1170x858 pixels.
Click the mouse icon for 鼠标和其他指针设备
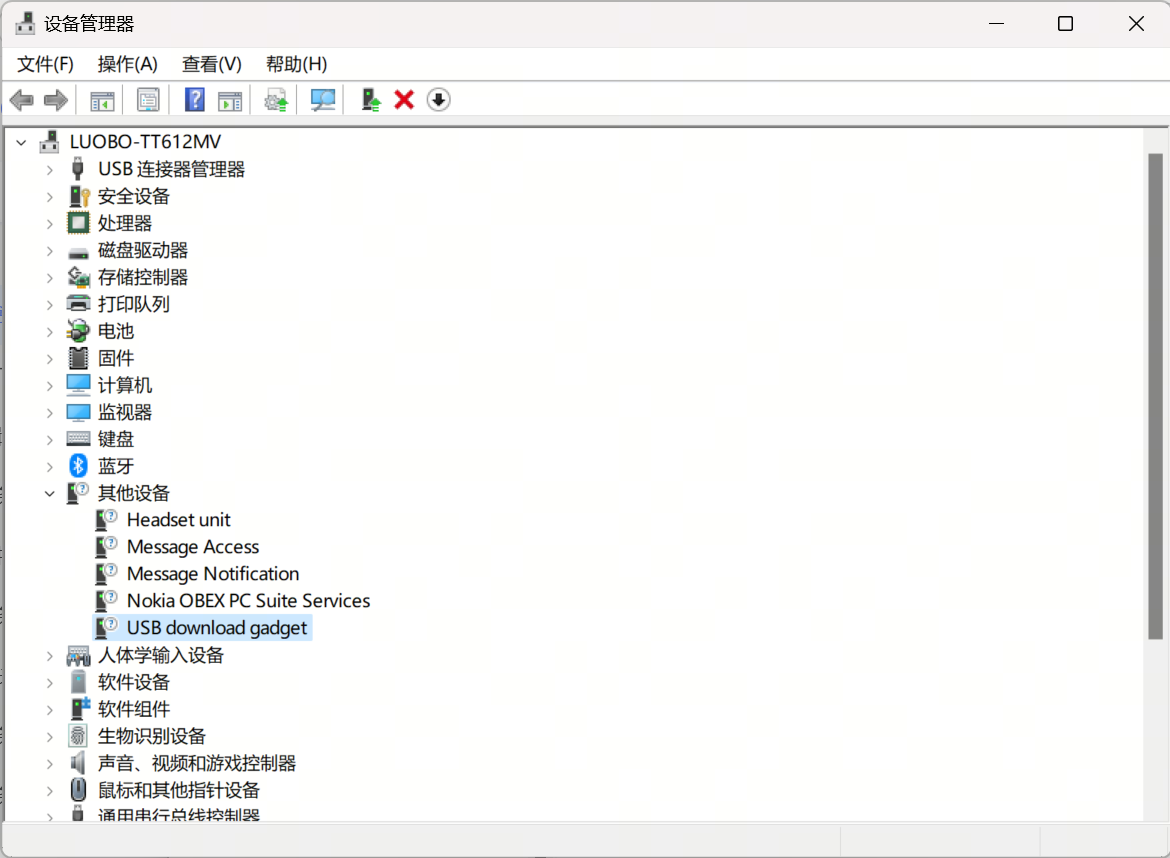[x=78, y=790]
